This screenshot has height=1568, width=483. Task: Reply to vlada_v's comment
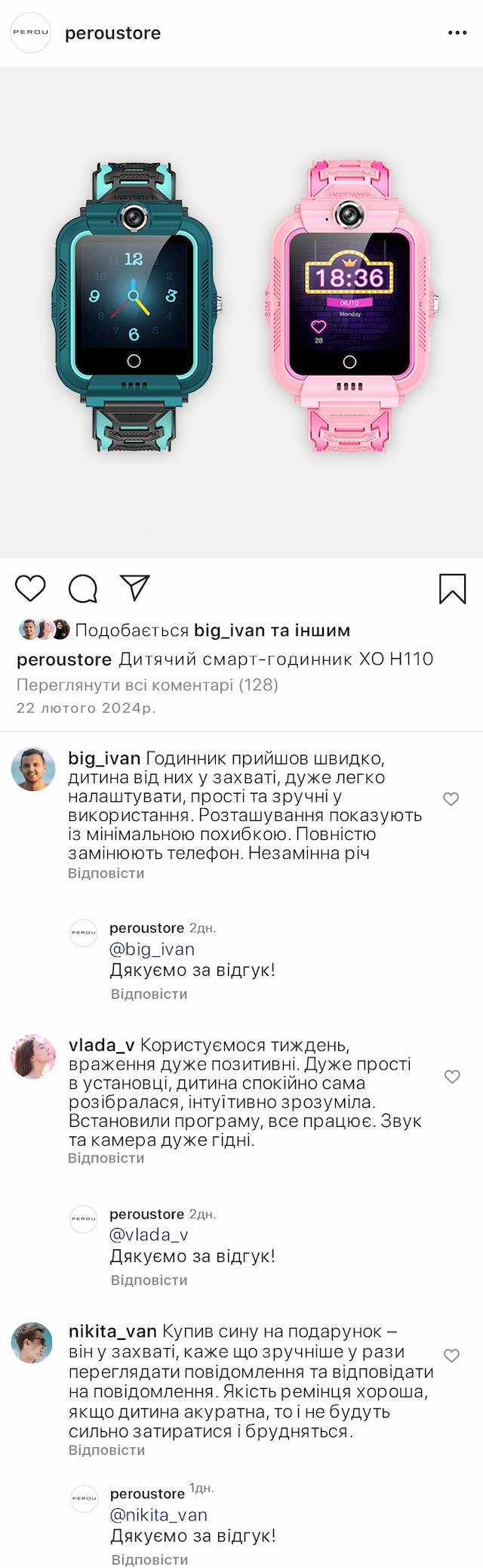[x=106, y=1158]
